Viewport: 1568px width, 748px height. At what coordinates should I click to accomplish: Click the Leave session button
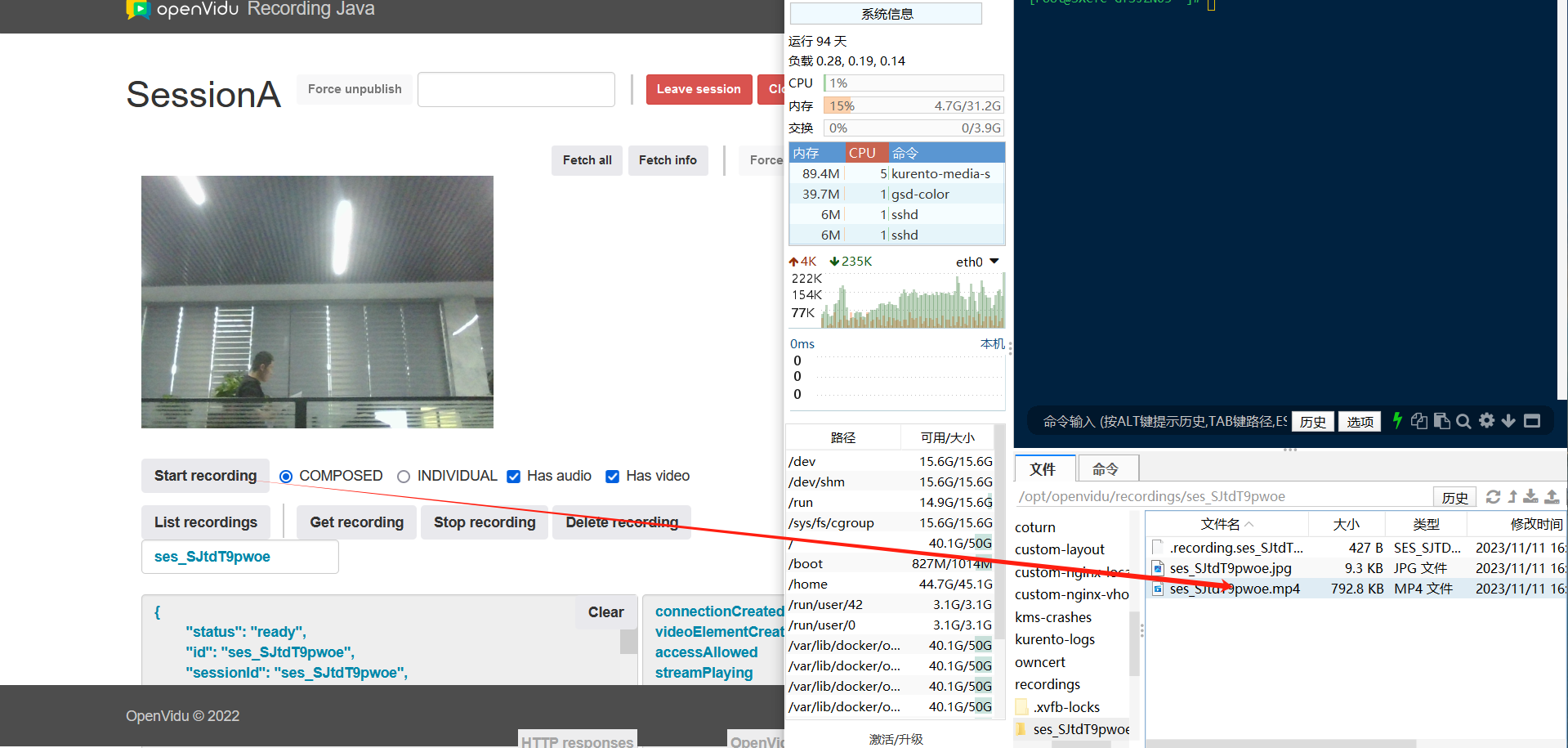[699, 89]
